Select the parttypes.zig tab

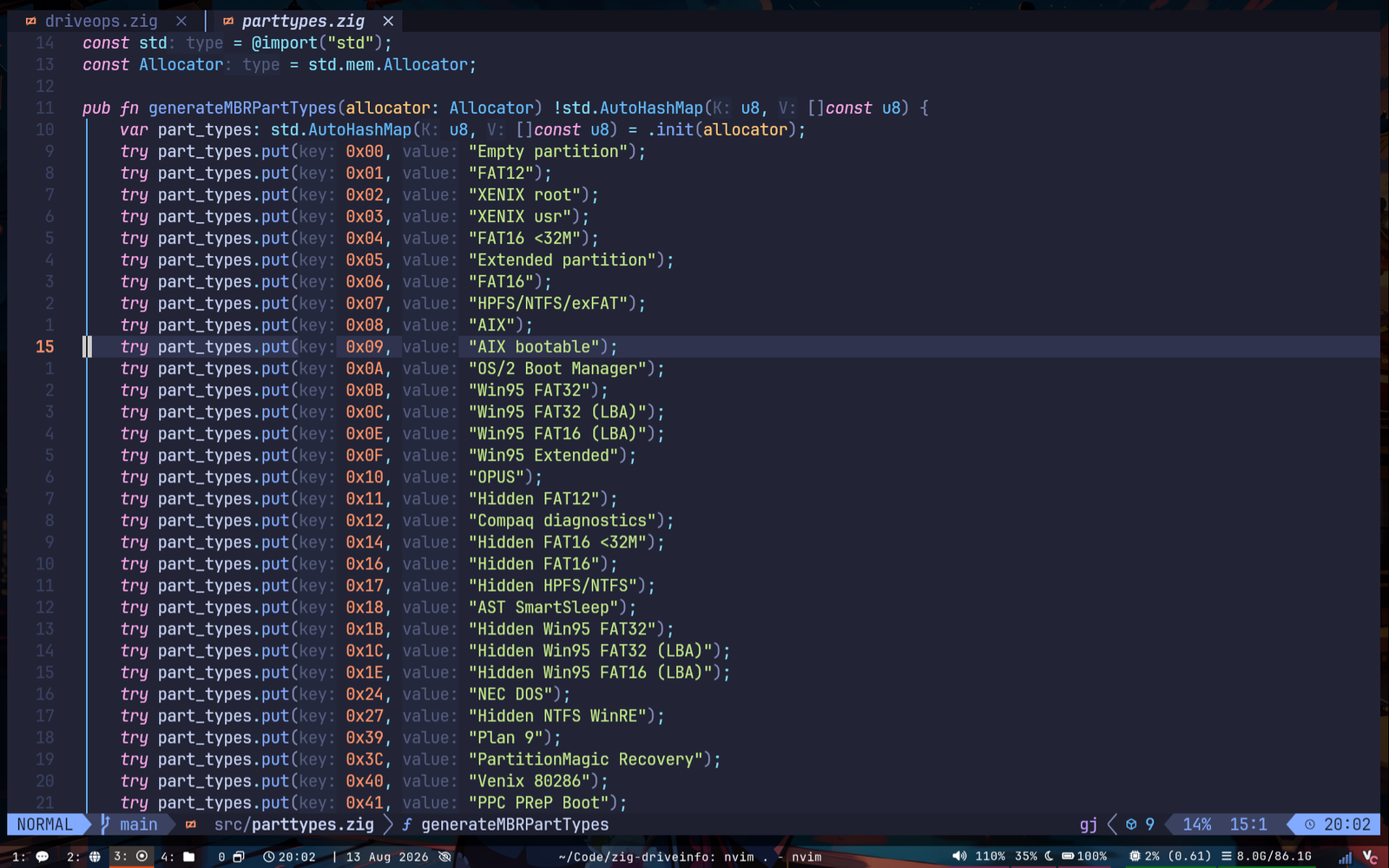[303, 21]
